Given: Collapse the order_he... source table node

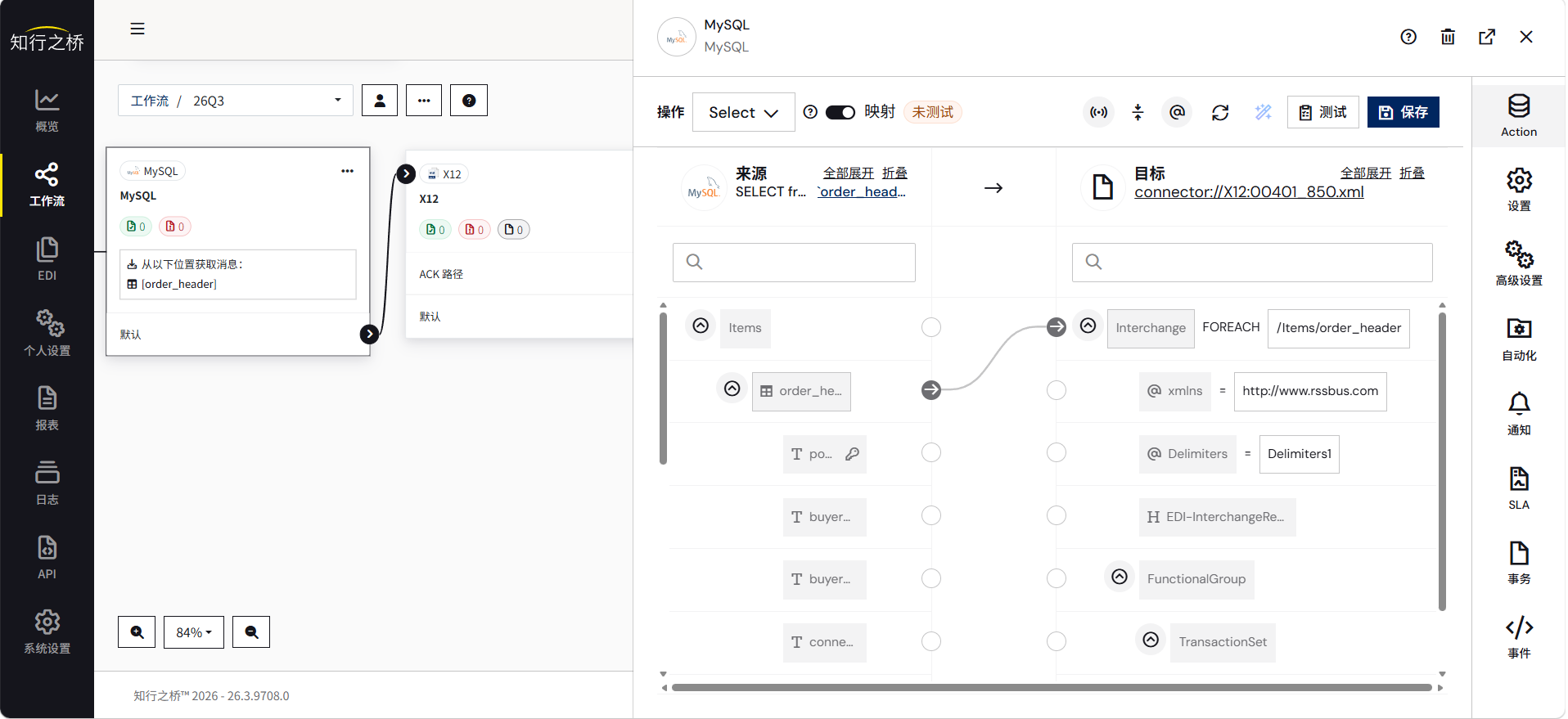Looking at the screenshot, I should [x=732, y=389].
